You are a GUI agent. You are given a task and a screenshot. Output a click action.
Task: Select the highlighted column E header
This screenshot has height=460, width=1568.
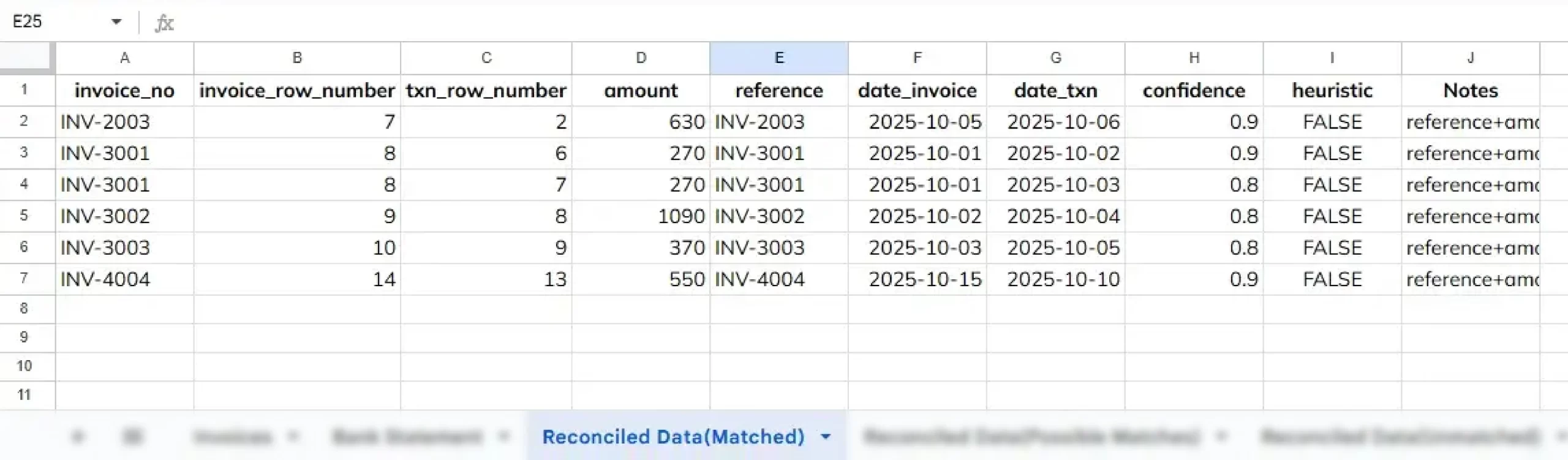click(x=779, y=58)
